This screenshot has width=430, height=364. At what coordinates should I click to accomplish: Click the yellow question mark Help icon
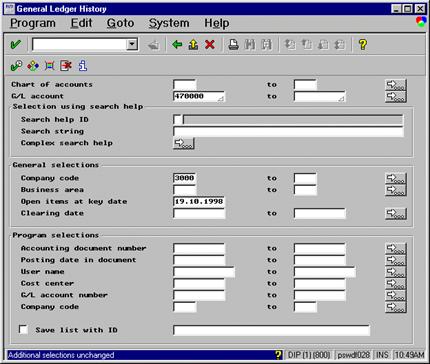[x=363, y=44]
